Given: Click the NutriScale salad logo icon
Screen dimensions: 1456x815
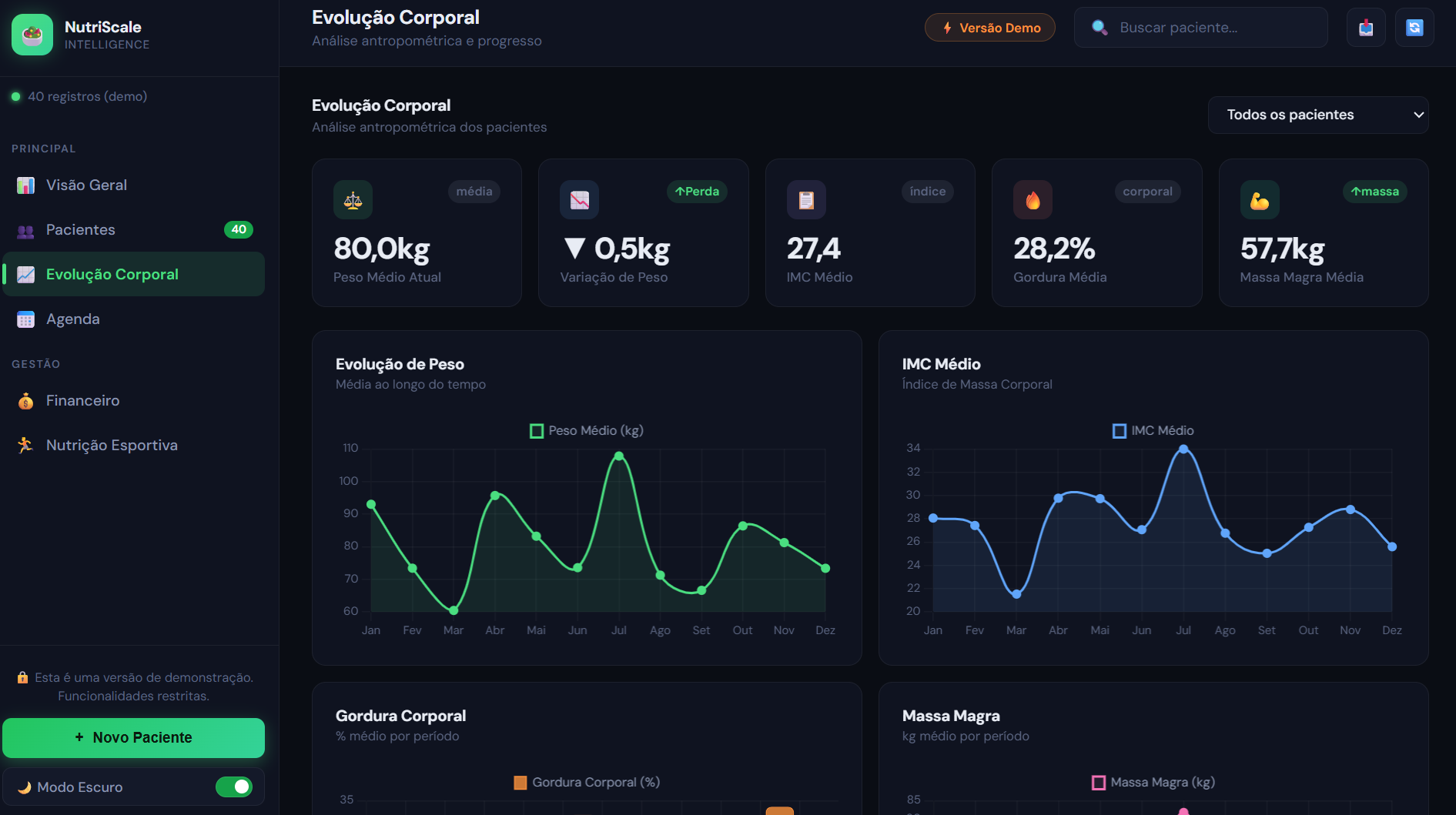Looking at the screenshot, I should (x=32, y=35).
